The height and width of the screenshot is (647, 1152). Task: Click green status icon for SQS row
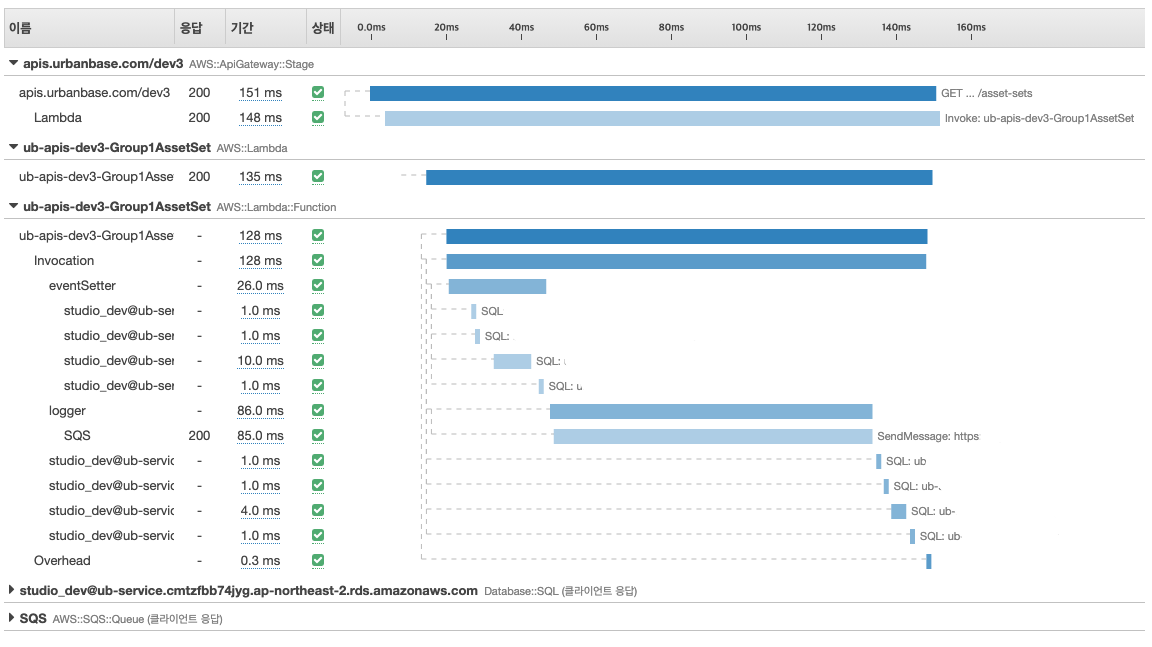coord(318,436)
